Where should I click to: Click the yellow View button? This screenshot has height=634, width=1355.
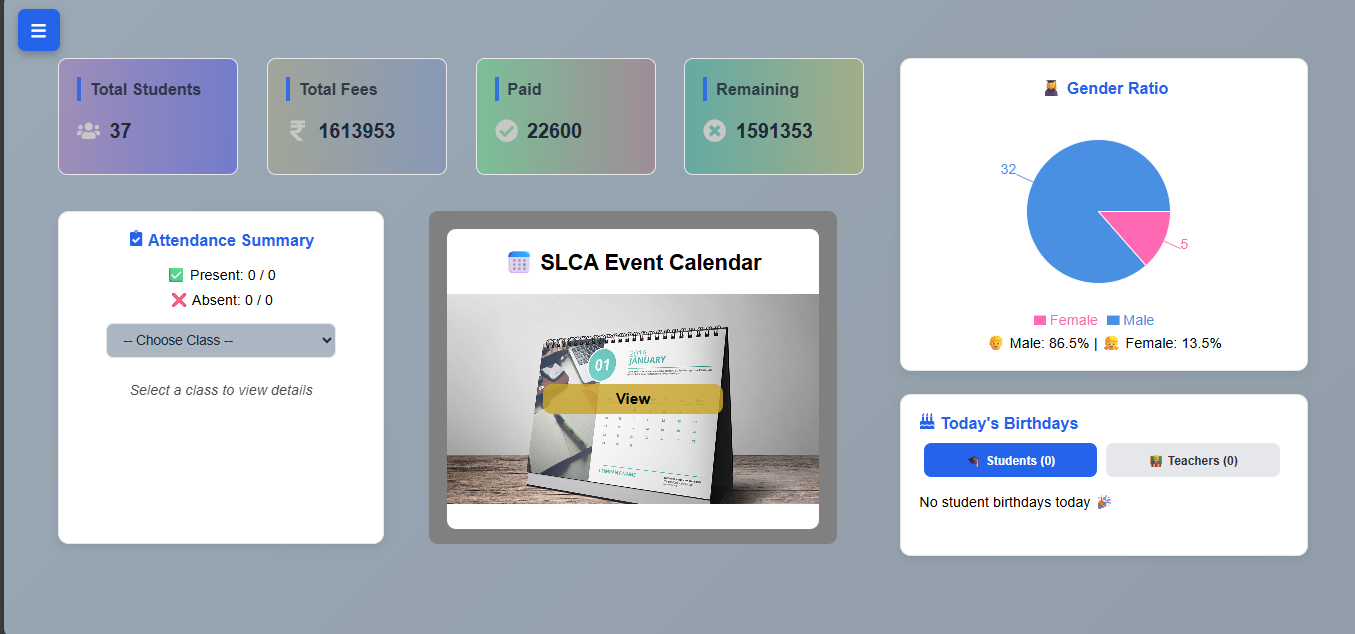coord(633,399)
